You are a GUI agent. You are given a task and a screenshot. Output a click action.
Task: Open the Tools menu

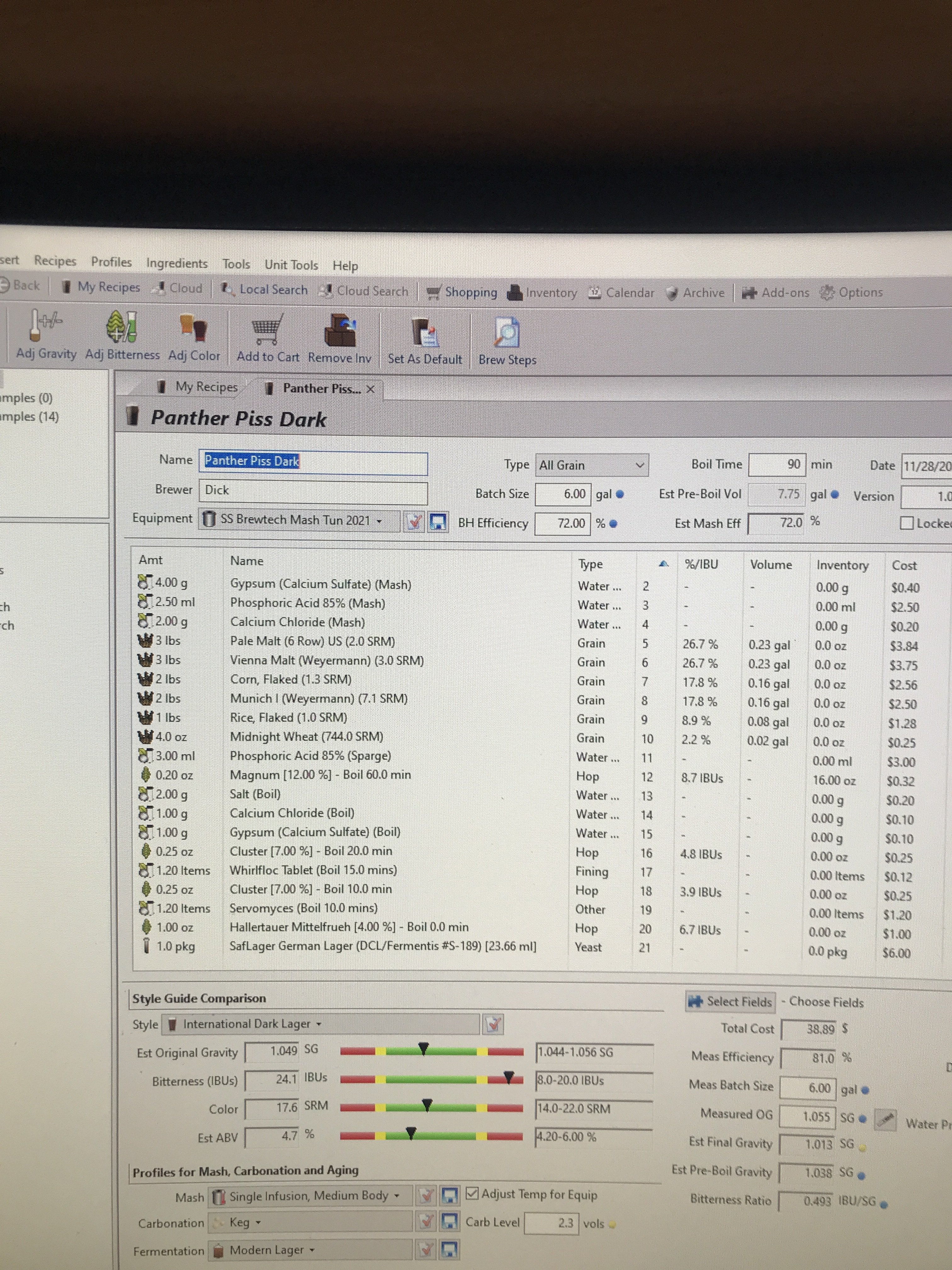236,264
